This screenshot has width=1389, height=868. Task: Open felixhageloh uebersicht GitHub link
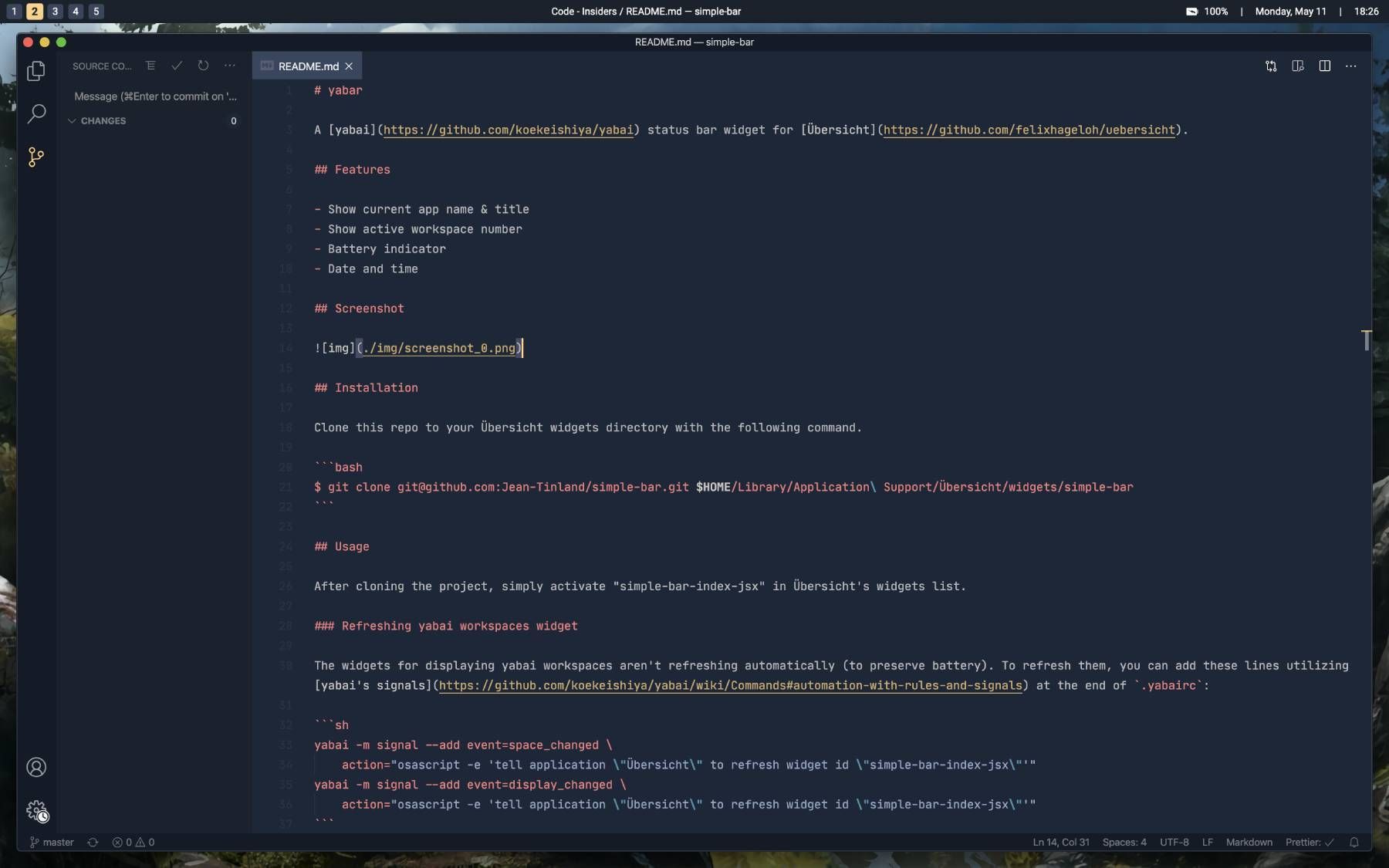tap(1029, 130)
